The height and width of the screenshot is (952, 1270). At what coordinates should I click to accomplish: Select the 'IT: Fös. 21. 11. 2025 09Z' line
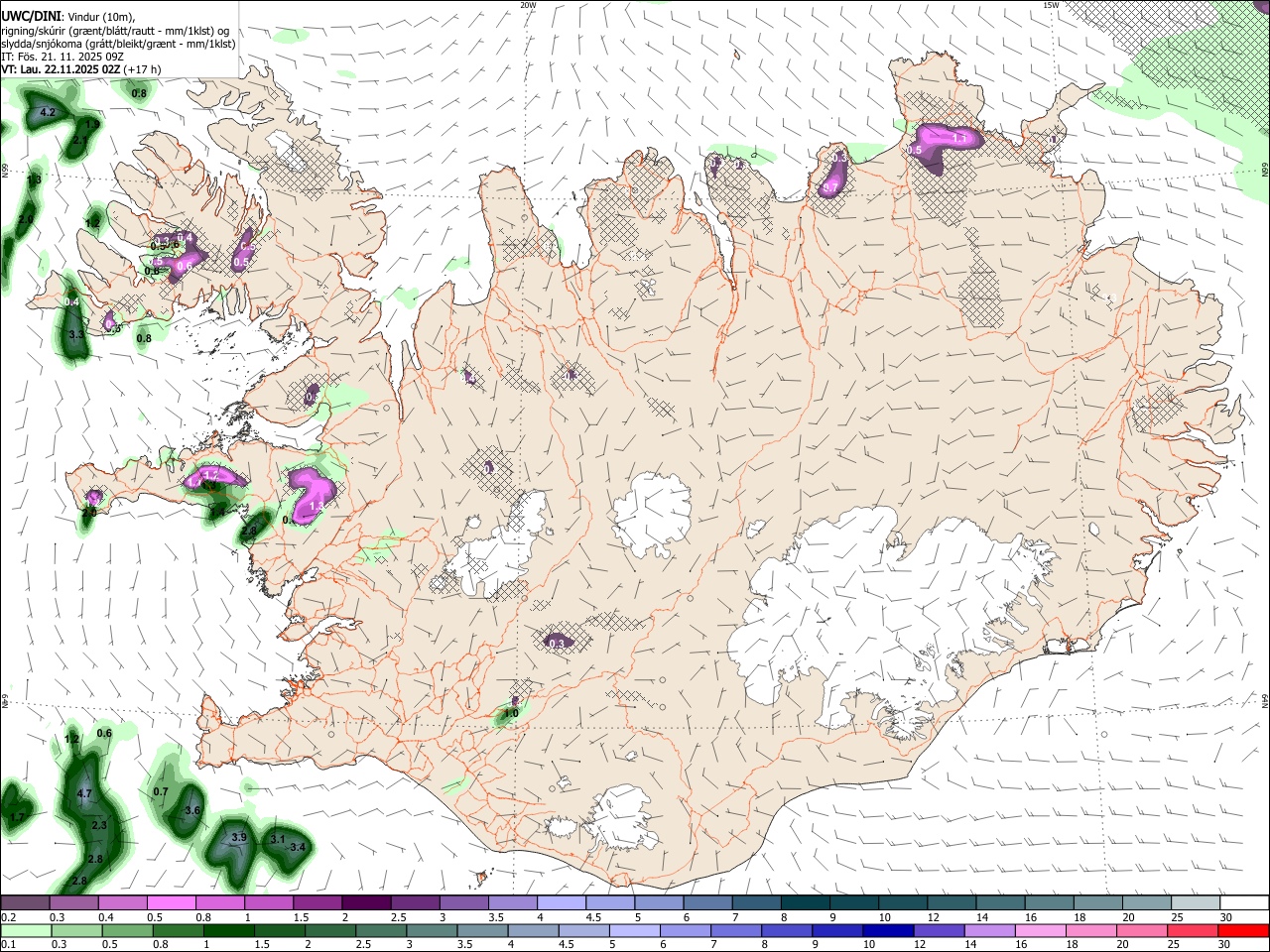pyautogui.click(x=63, y=57)
